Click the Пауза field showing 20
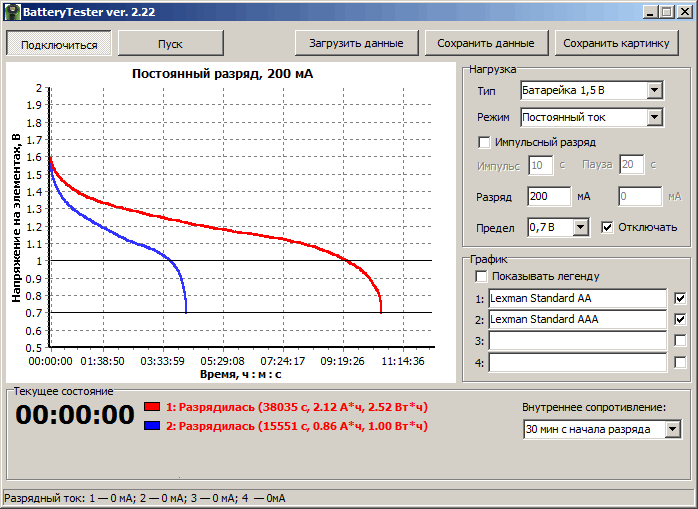 (631, 165)
